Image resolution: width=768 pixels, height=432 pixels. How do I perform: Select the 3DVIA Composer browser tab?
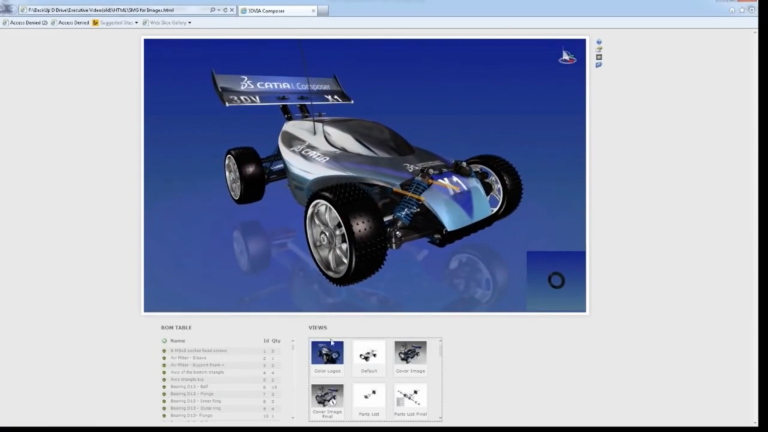[277, 11]
